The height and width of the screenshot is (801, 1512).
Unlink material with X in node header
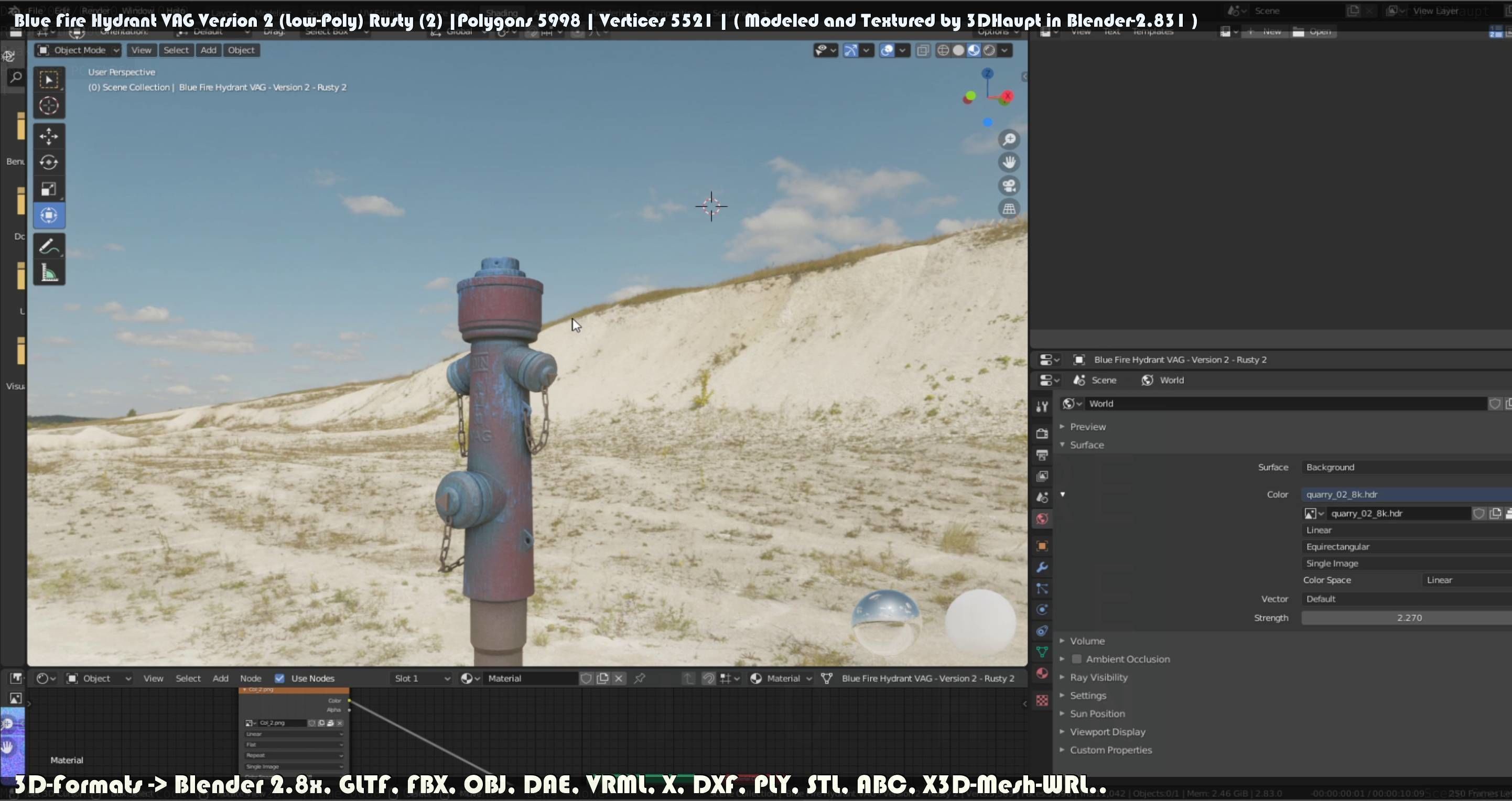pos(619,678)
